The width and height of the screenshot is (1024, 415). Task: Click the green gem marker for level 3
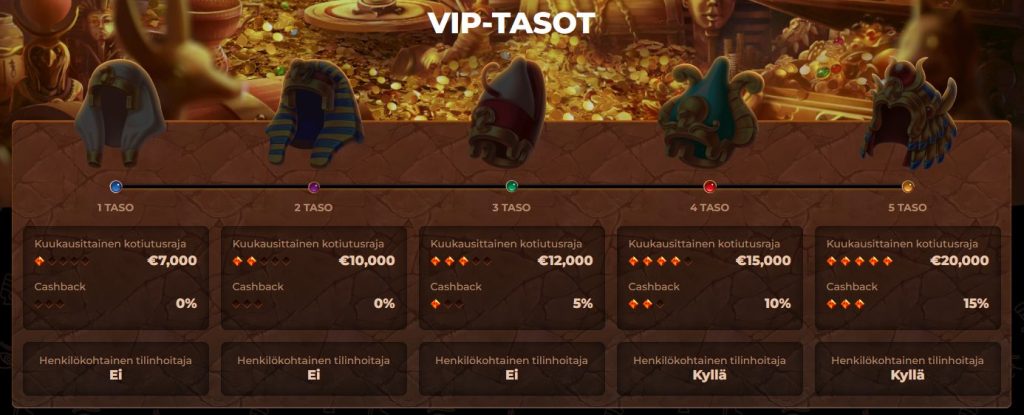[512, 187]
